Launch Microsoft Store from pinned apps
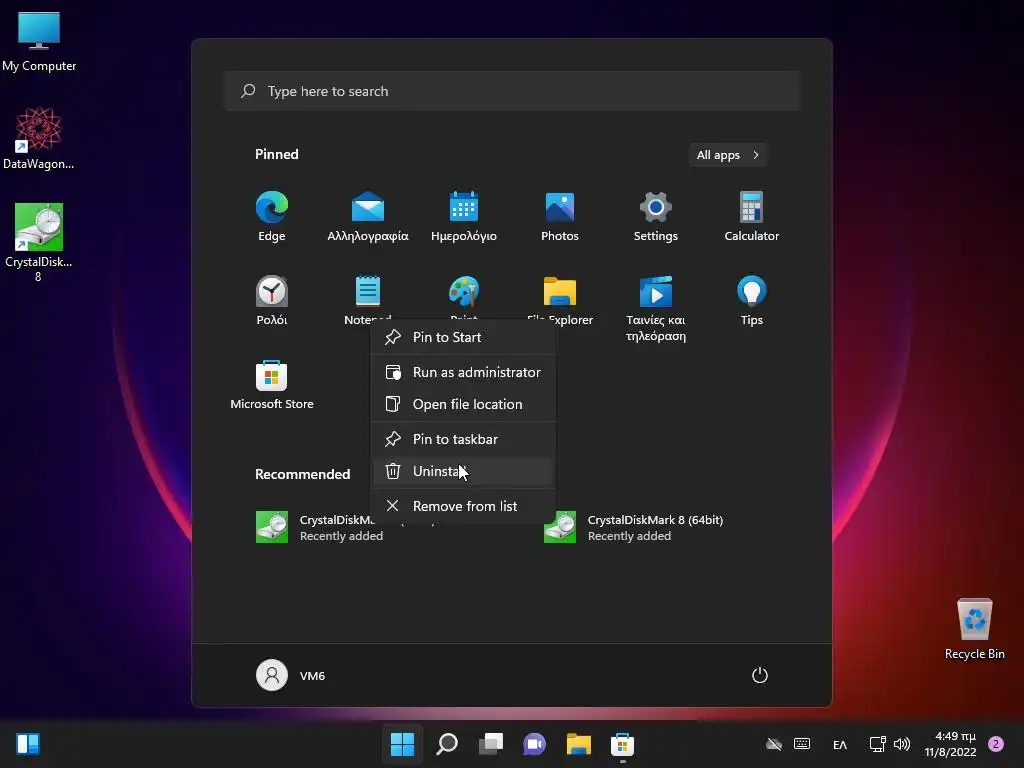Image resolution: width=1024 pixels, height=768 pixels. click(272, 384)
